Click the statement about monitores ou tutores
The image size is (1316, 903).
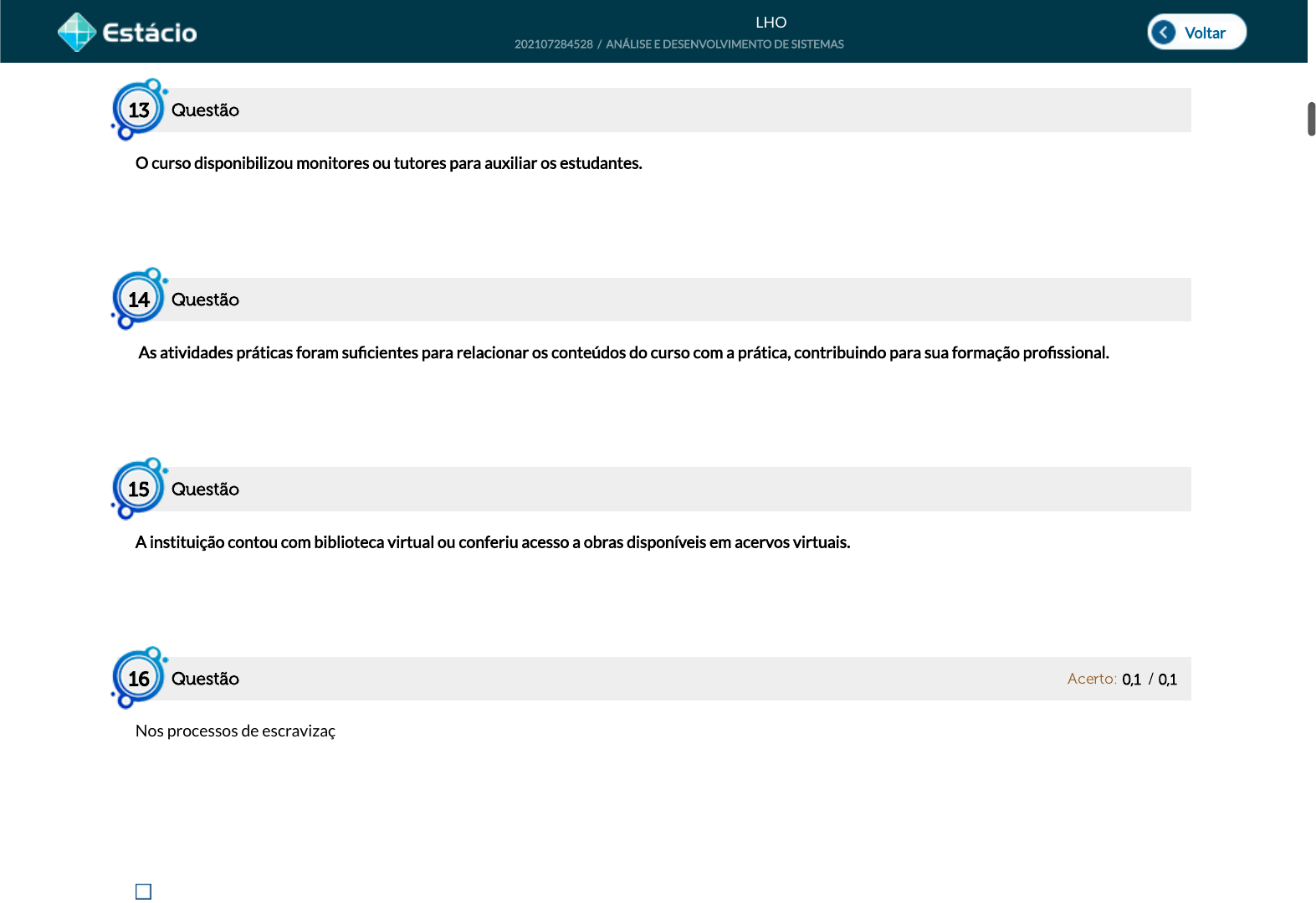click(x=388, y=163)
